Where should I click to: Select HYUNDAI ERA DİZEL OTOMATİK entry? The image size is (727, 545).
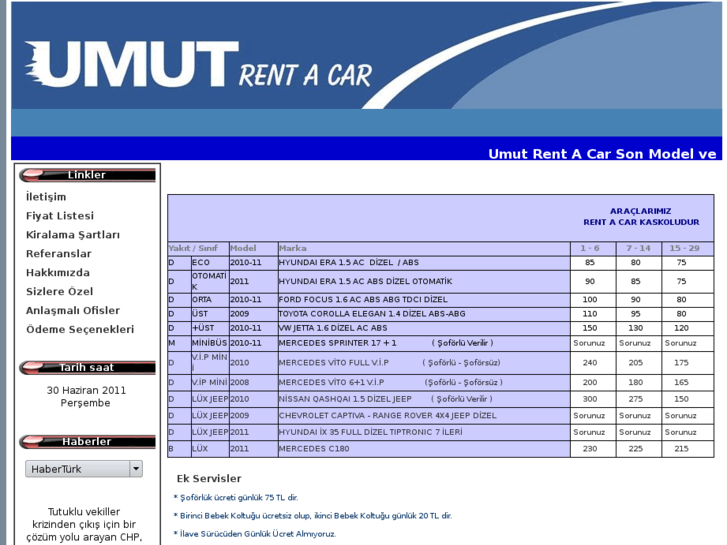tap(440, 282)
